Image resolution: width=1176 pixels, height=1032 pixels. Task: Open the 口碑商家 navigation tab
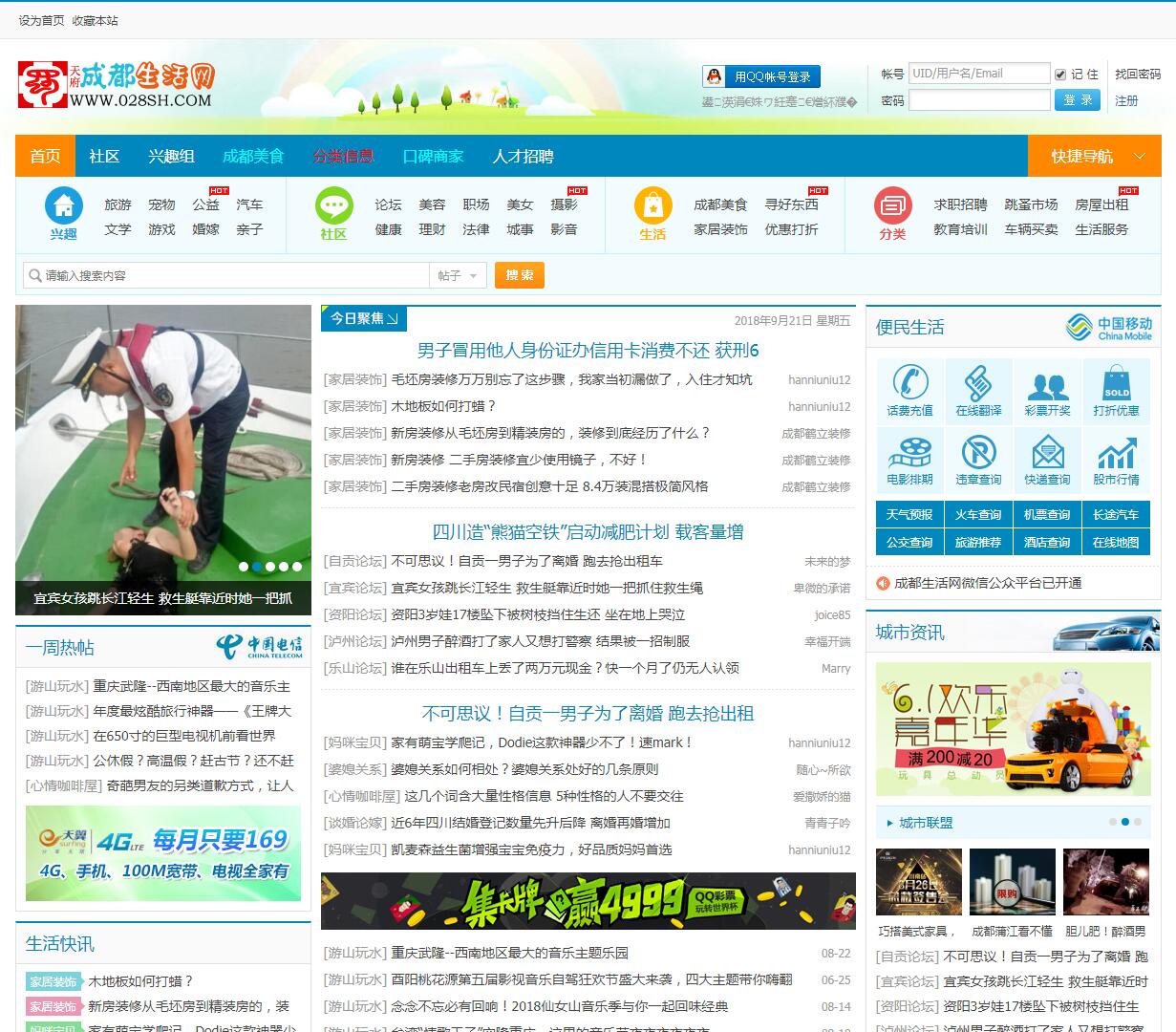click(433, 156)
